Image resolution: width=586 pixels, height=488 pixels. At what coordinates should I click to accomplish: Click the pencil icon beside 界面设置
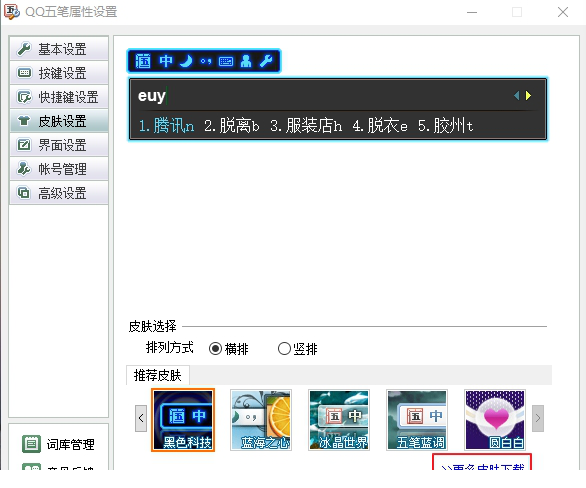(x=24, y=145)
